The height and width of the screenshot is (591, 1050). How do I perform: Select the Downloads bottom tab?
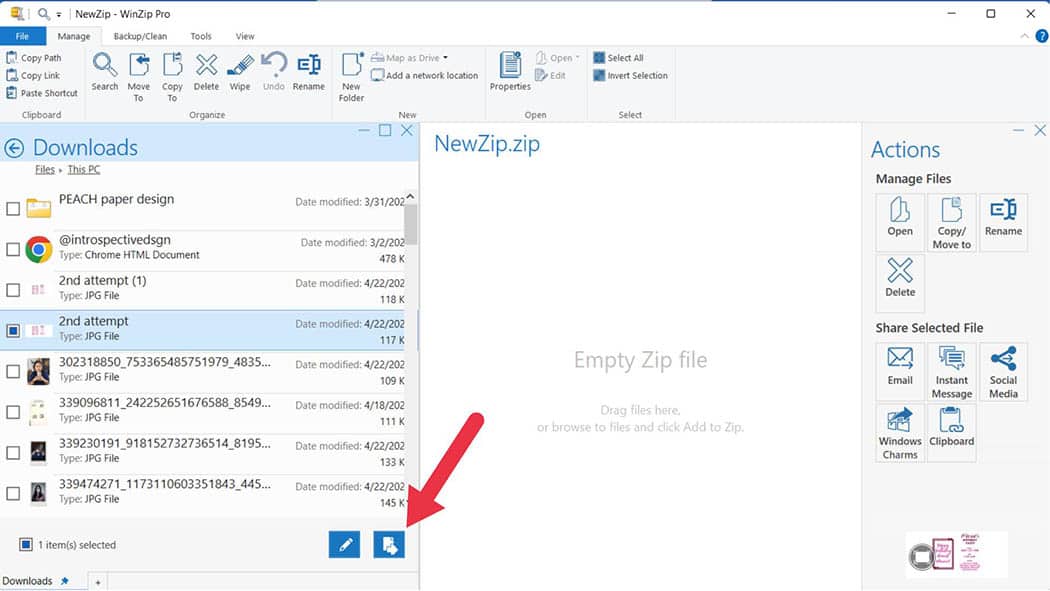35,581
